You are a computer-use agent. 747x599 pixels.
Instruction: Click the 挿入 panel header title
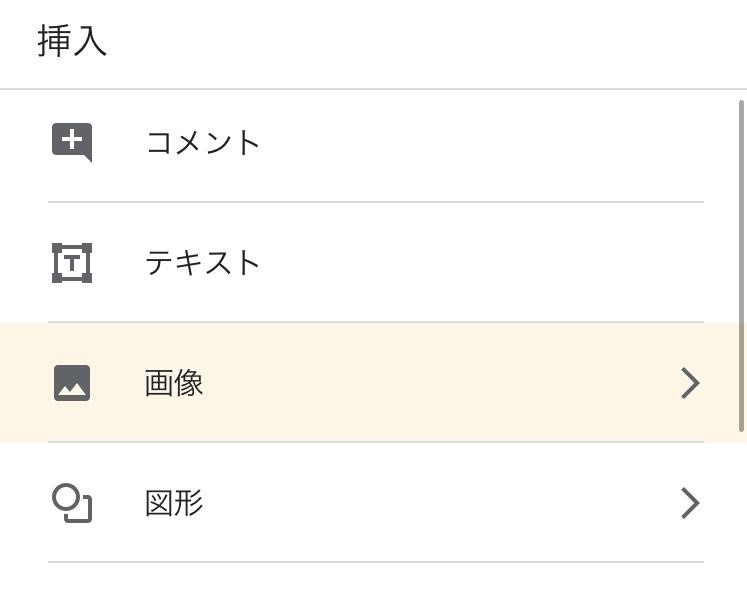coord(72,42)
